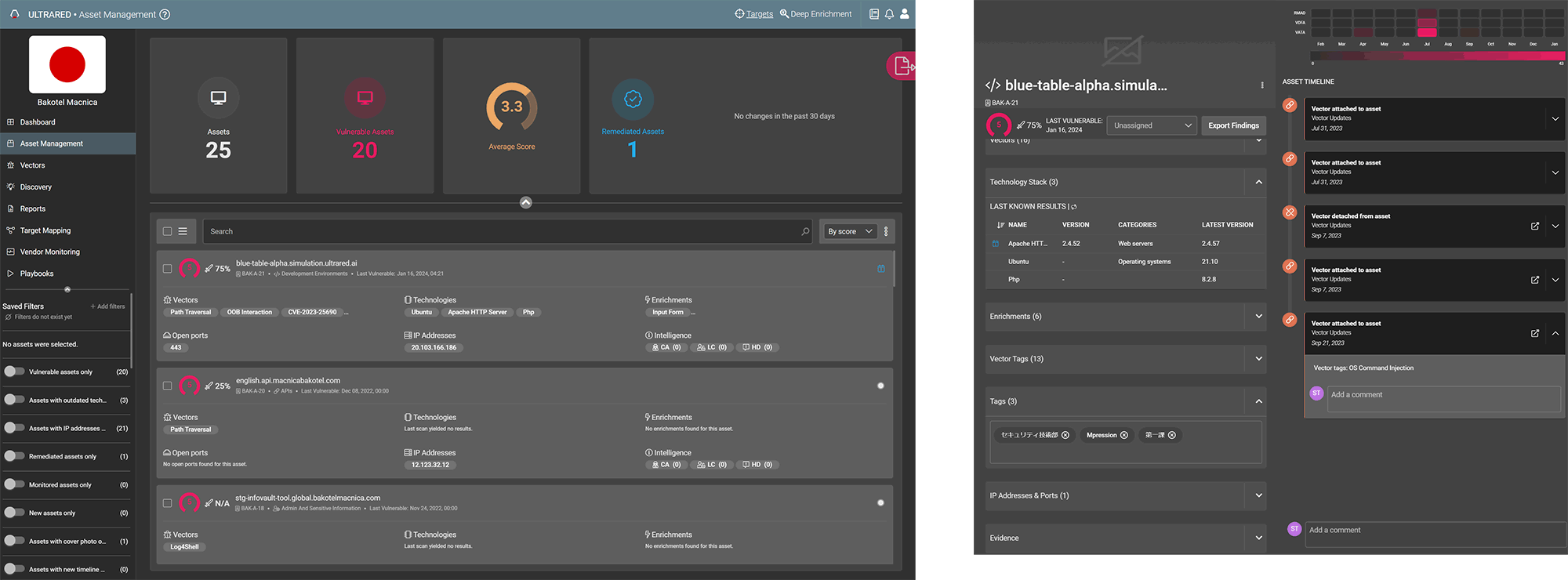Screen dimensions: 1568x580
Task: Click IP address 20.103.166.186 chip
Action: tap(434, 347)
